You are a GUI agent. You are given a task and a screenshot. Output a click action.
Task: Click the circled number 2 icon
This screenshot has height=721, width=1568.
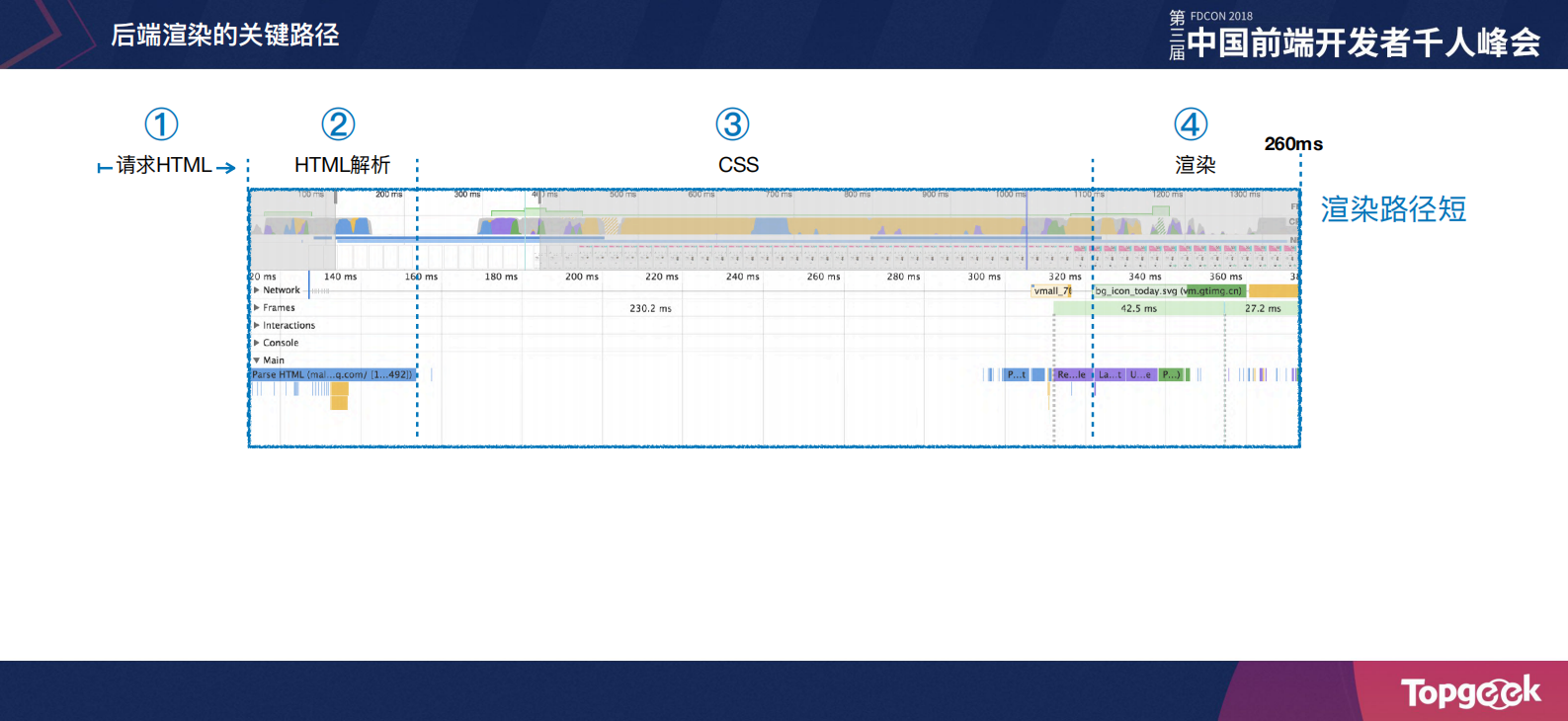click(x=338, y=124)
